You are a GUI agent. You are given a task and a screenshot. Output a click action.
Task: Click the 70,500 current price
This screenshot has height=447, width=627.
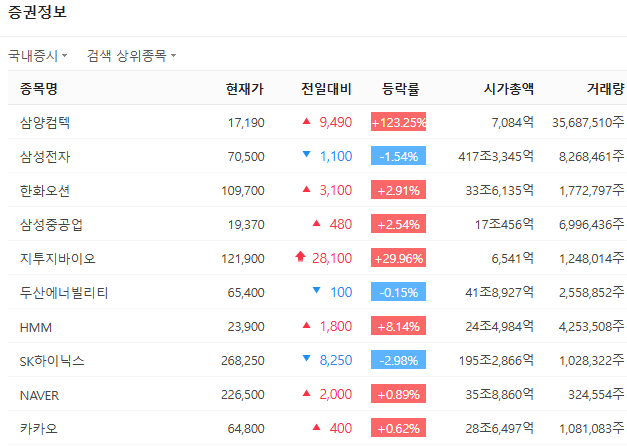pyautogui.click(x=246, y=156)
